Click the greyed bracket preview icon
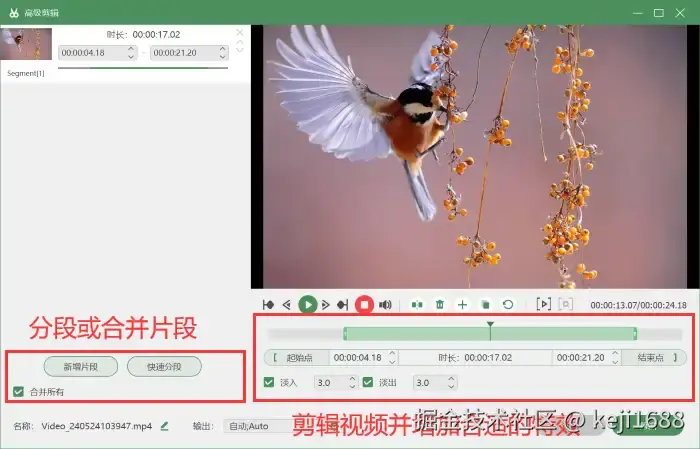Viewport: 700px width, 449px height. pyautogui.click(x=566, y=304)
